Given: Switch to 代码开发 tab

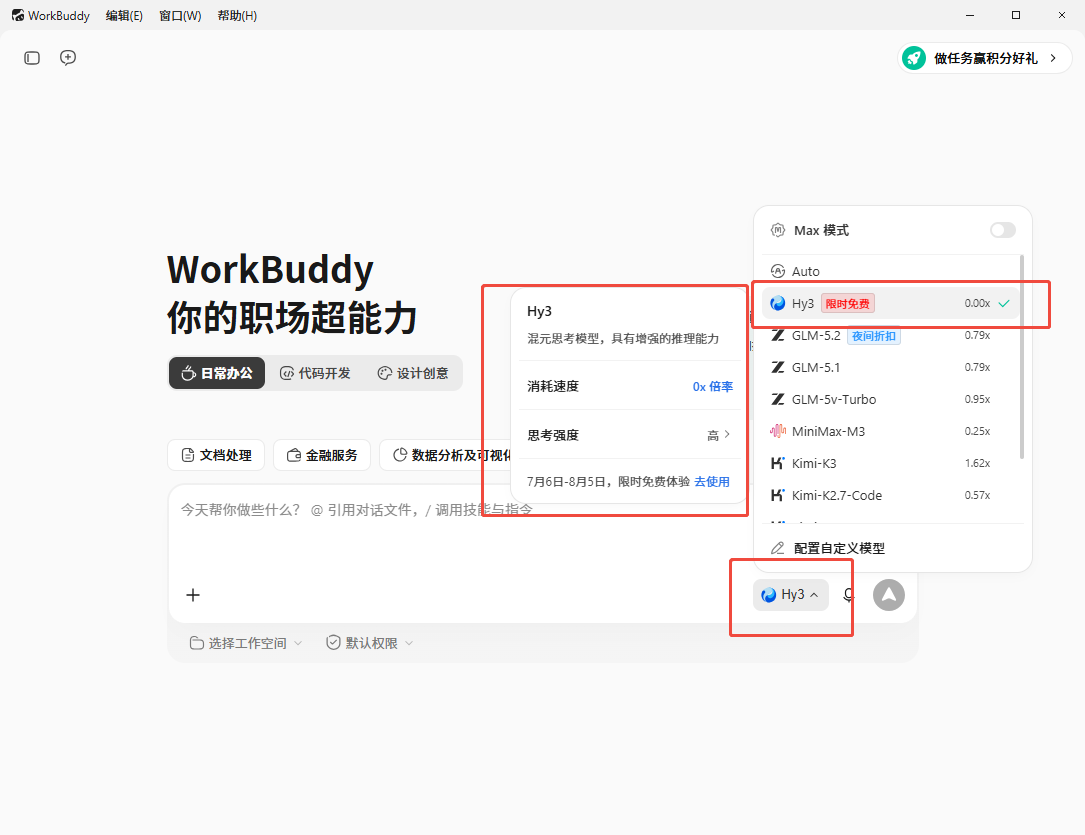Looking at the screenshot, I should [x=316, y=374].
